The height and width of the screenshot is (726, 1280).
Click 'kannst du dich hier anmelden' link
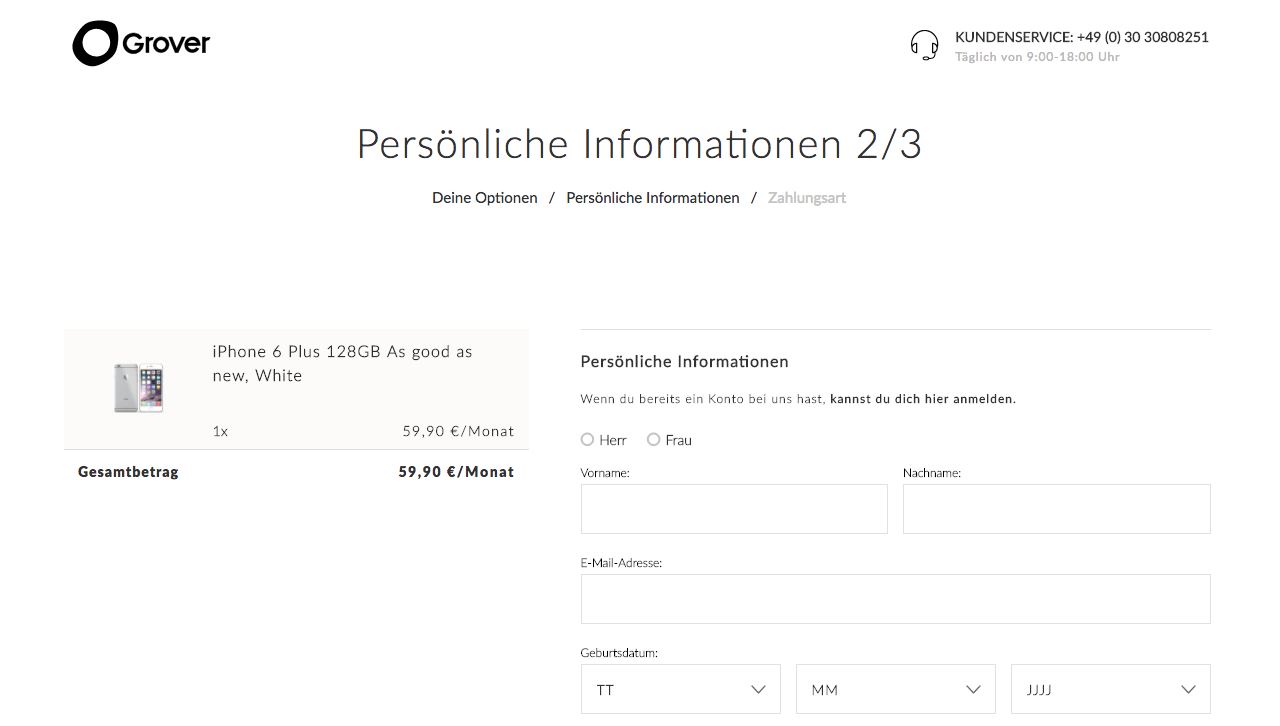[x=923, y=399]
